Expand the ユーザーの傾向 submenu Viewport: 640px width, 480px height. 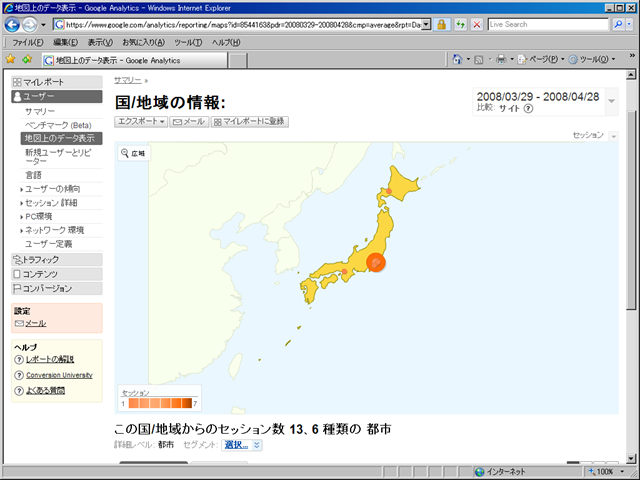point(50,189)
